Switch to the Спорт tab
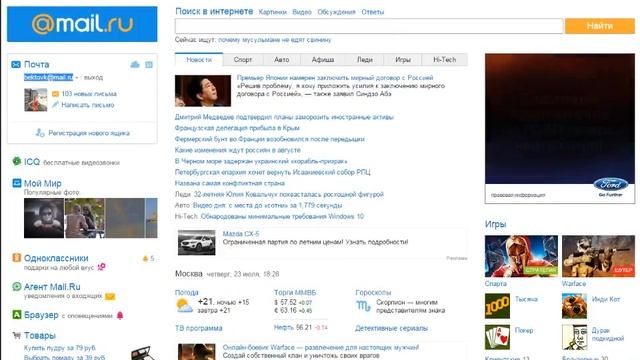The image size is (640, 360). 243,60
